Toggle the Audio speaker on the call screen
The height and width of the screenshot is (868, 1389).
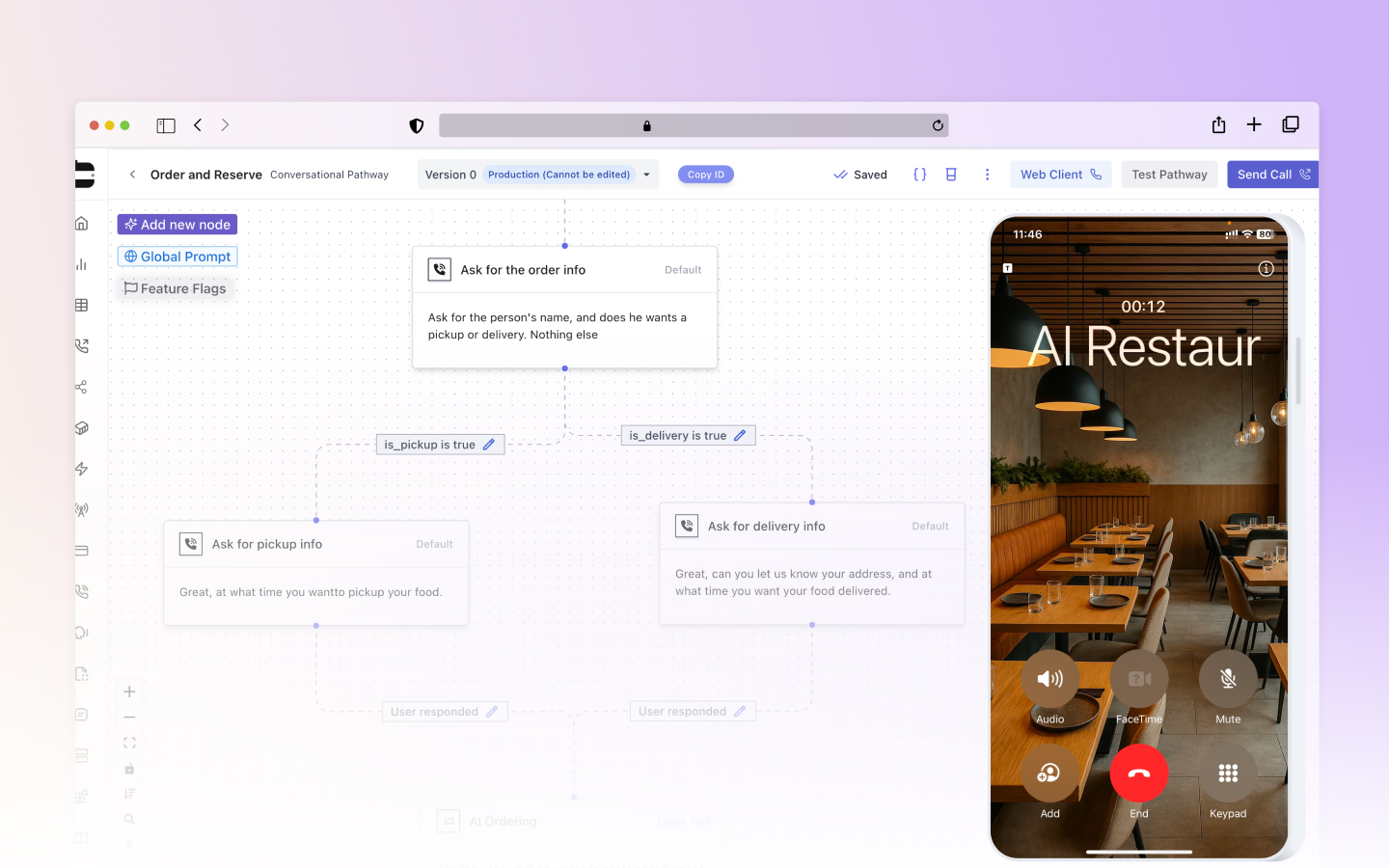coord(1049,679)
